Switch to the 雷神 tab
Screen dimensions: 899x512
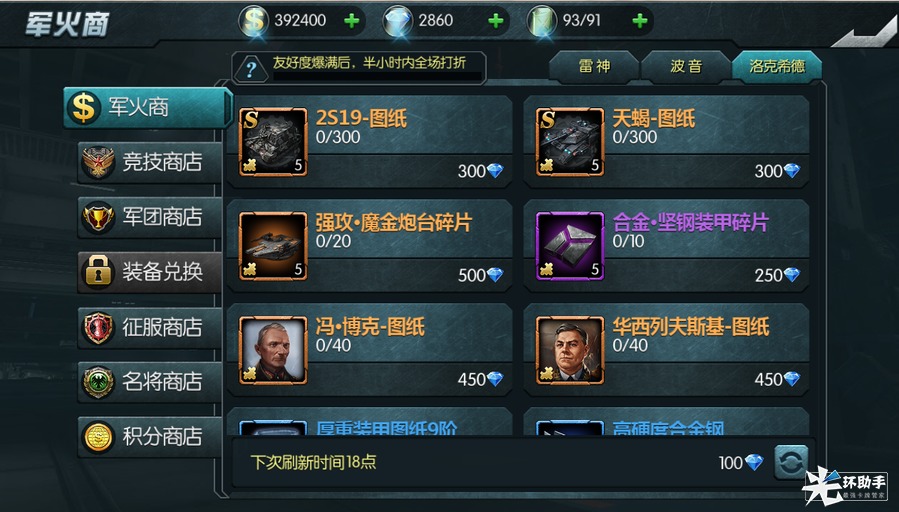[594, 67]
